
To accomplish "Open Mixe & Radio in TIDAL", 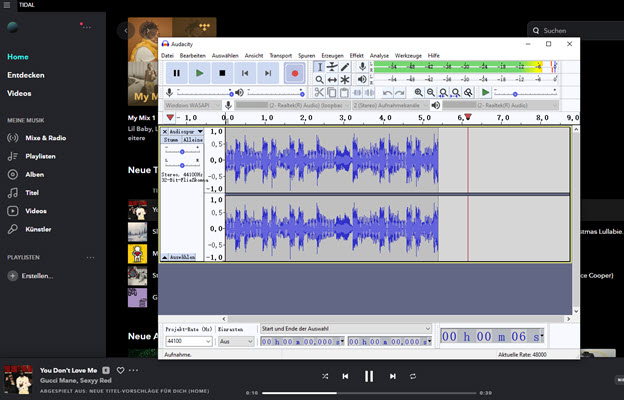I will 37,138.
